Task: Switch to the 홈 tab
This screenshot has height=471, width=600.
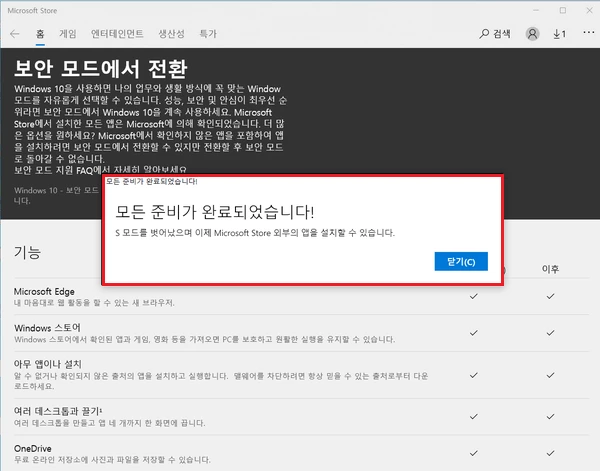Action: point(40,34)
